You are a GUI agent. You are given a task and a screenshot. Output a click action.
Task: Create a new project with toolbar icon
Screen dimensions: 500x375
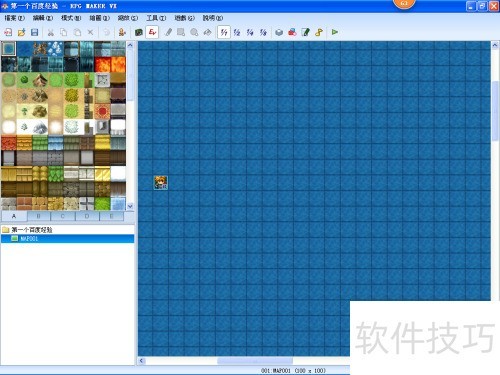click(8, 32)
